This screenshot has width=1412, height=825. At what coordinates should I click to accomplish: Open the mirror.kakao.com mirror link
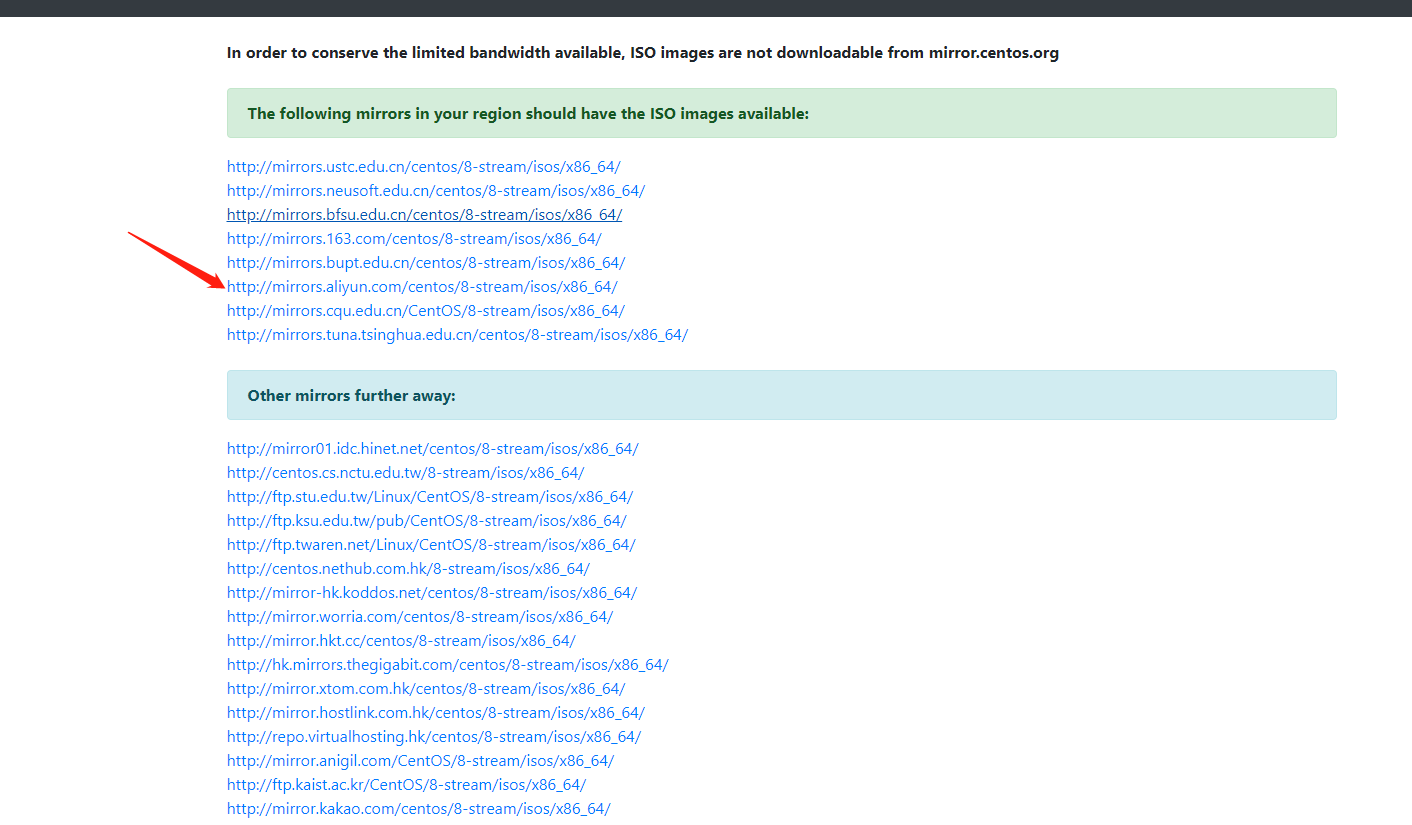(x=418, y=809)
